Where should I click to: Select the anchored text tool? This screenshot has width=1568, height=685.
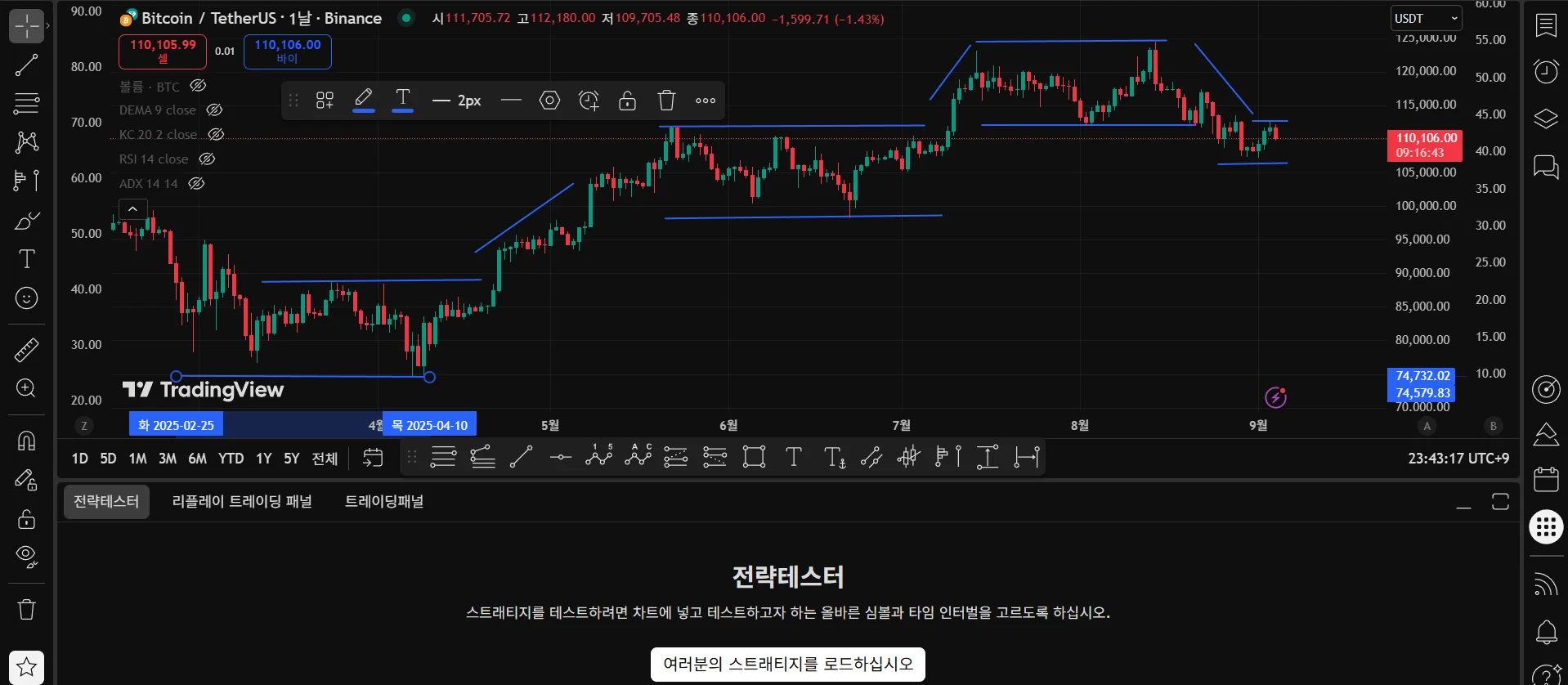(x=834, y=458)
